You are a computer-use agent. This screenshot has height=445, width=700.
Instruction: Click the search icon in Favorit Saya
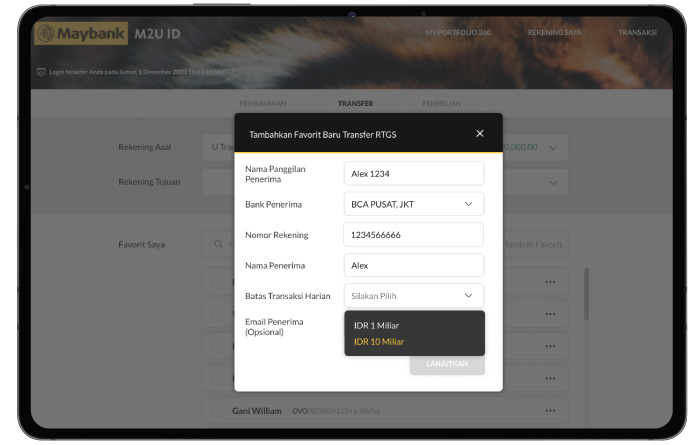(x=218, y=244)
